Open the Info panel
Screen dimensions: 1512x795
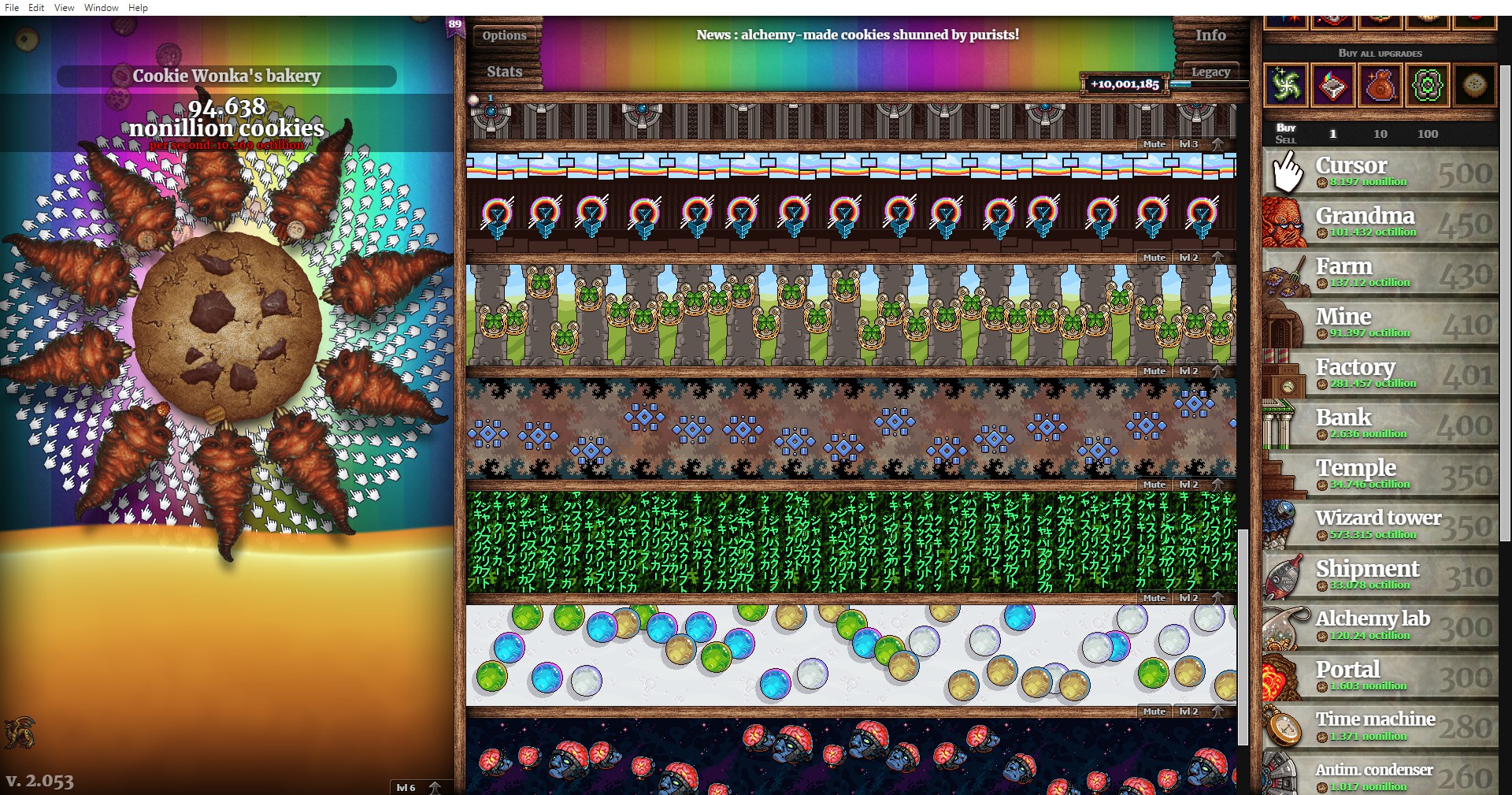(1210, 35)
